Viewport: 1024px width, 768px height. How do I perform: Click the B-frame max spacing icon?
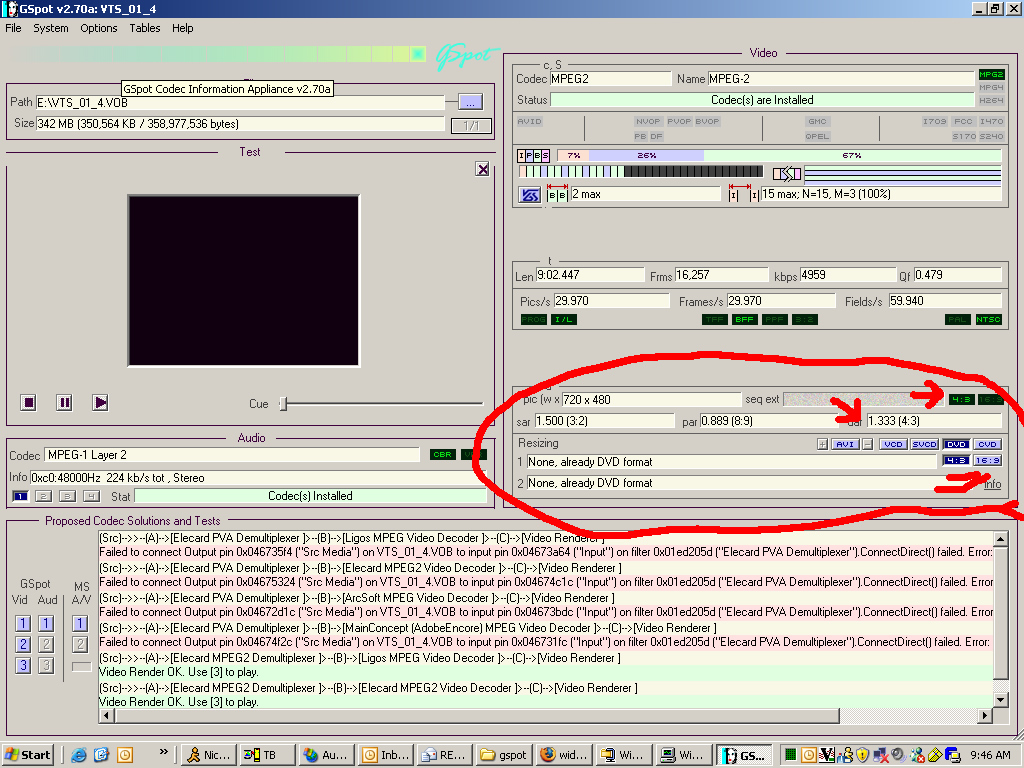coord(557,194)
